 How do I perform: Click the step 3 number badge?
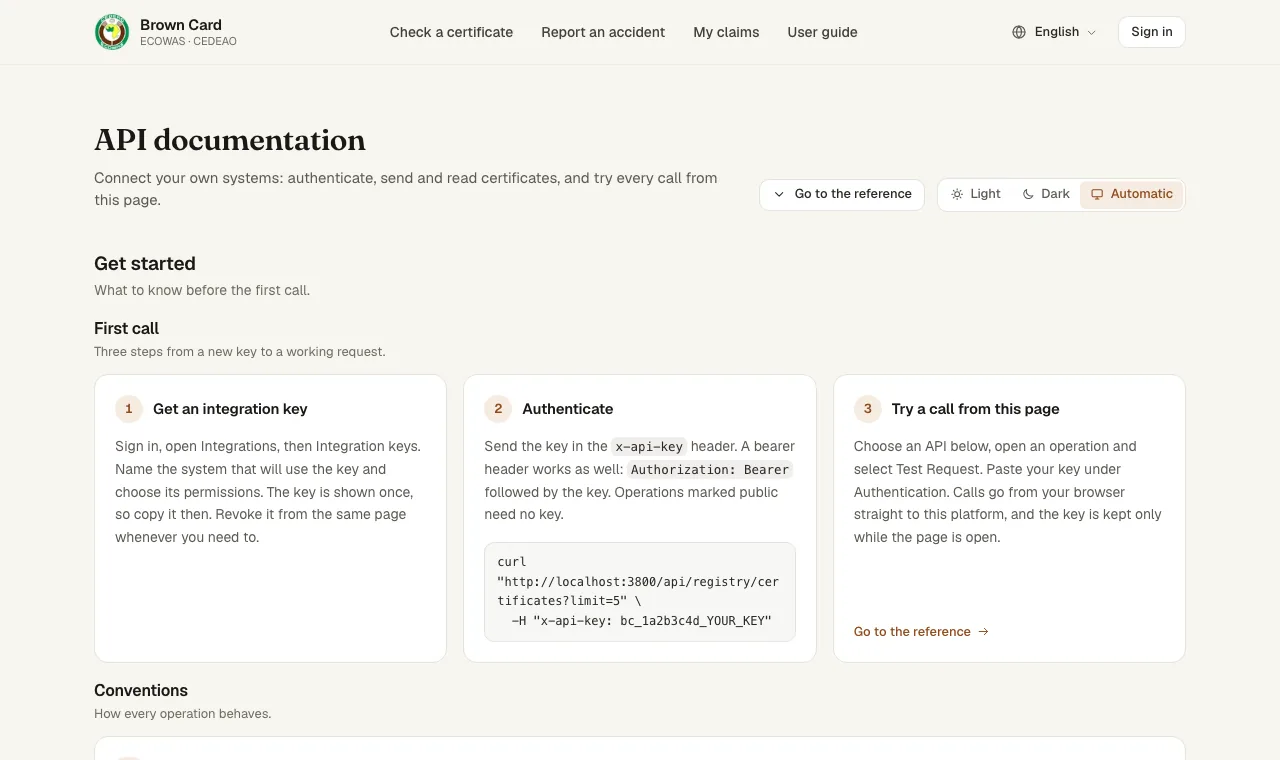tap(868, 409)
